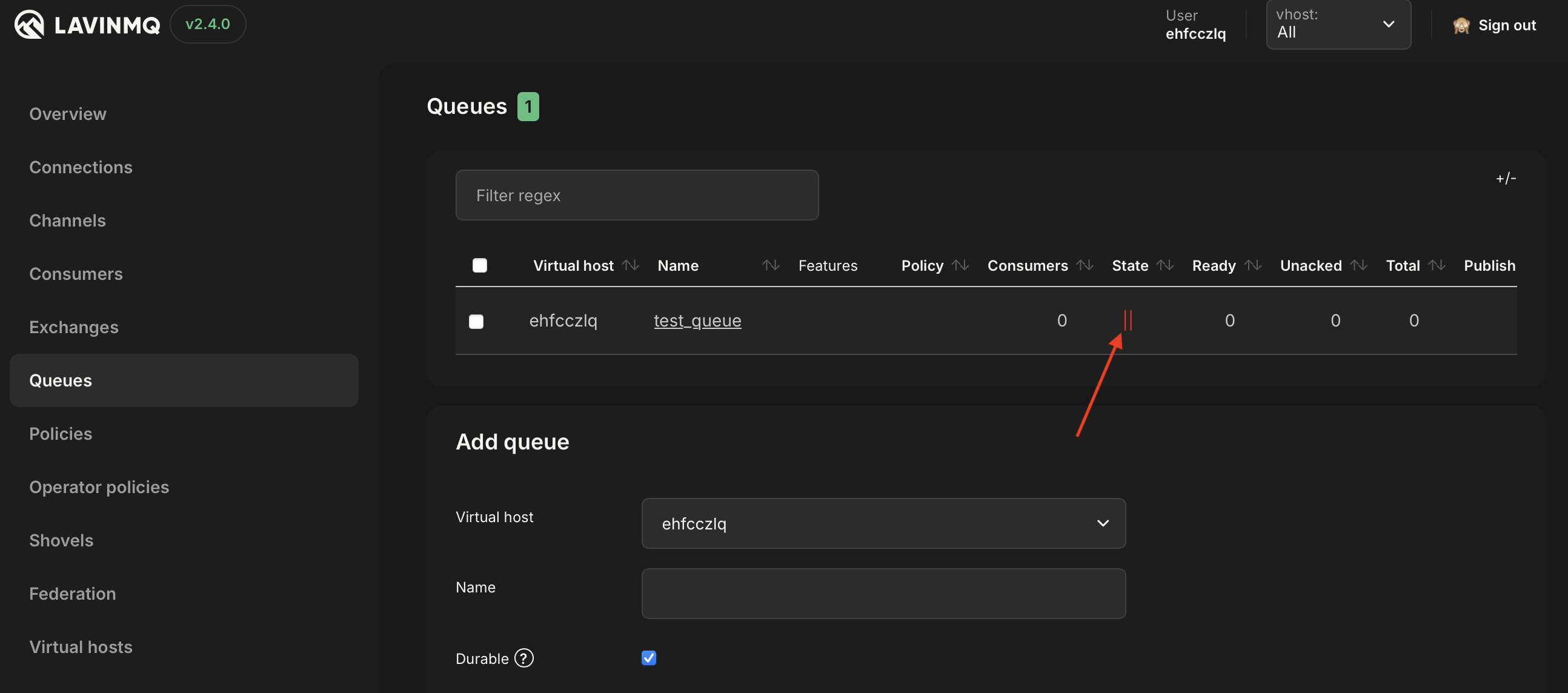Open the Channels section

(68, 220)
